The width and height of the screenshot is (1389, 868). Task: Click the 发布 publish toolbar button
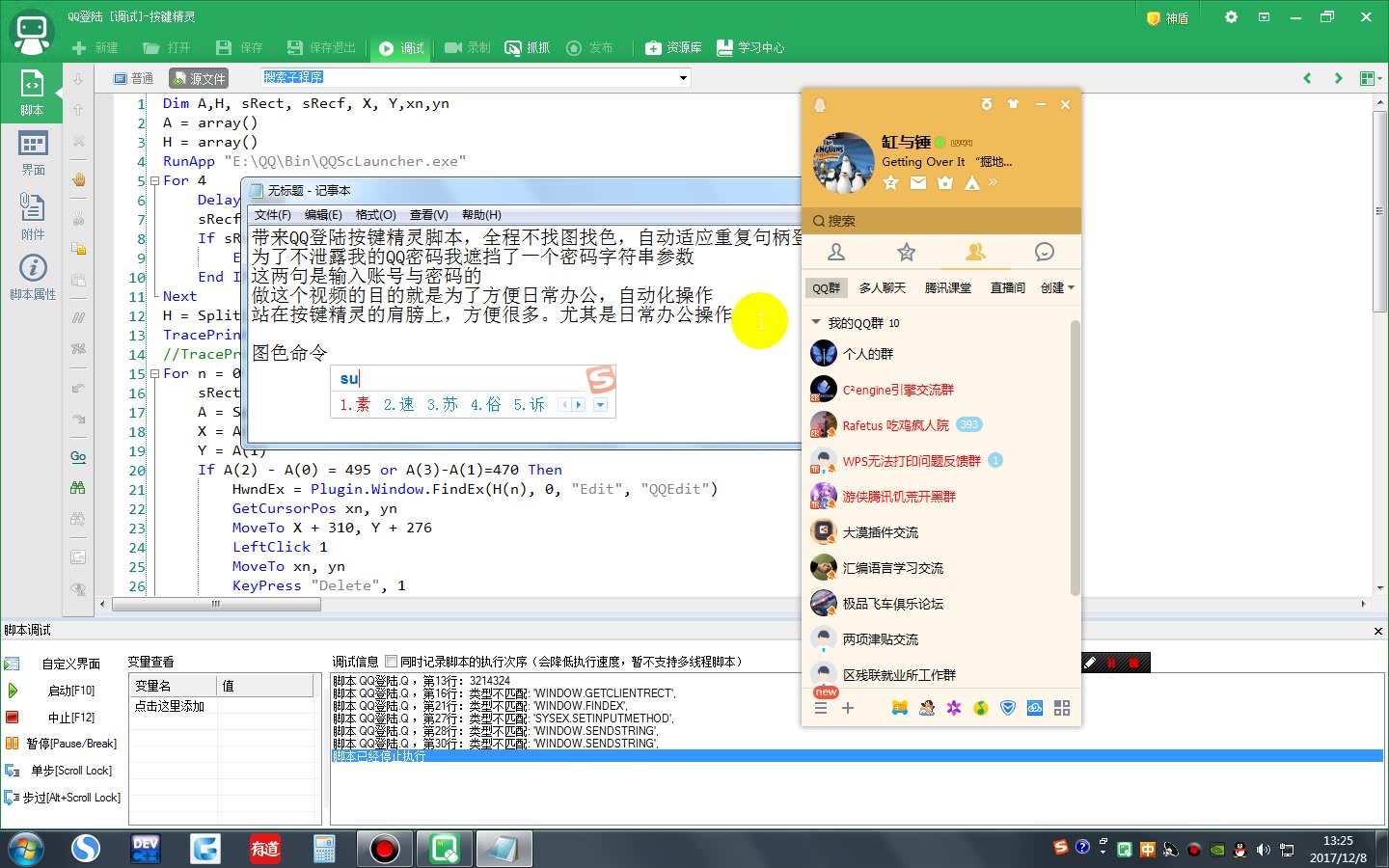coord(589,47)
